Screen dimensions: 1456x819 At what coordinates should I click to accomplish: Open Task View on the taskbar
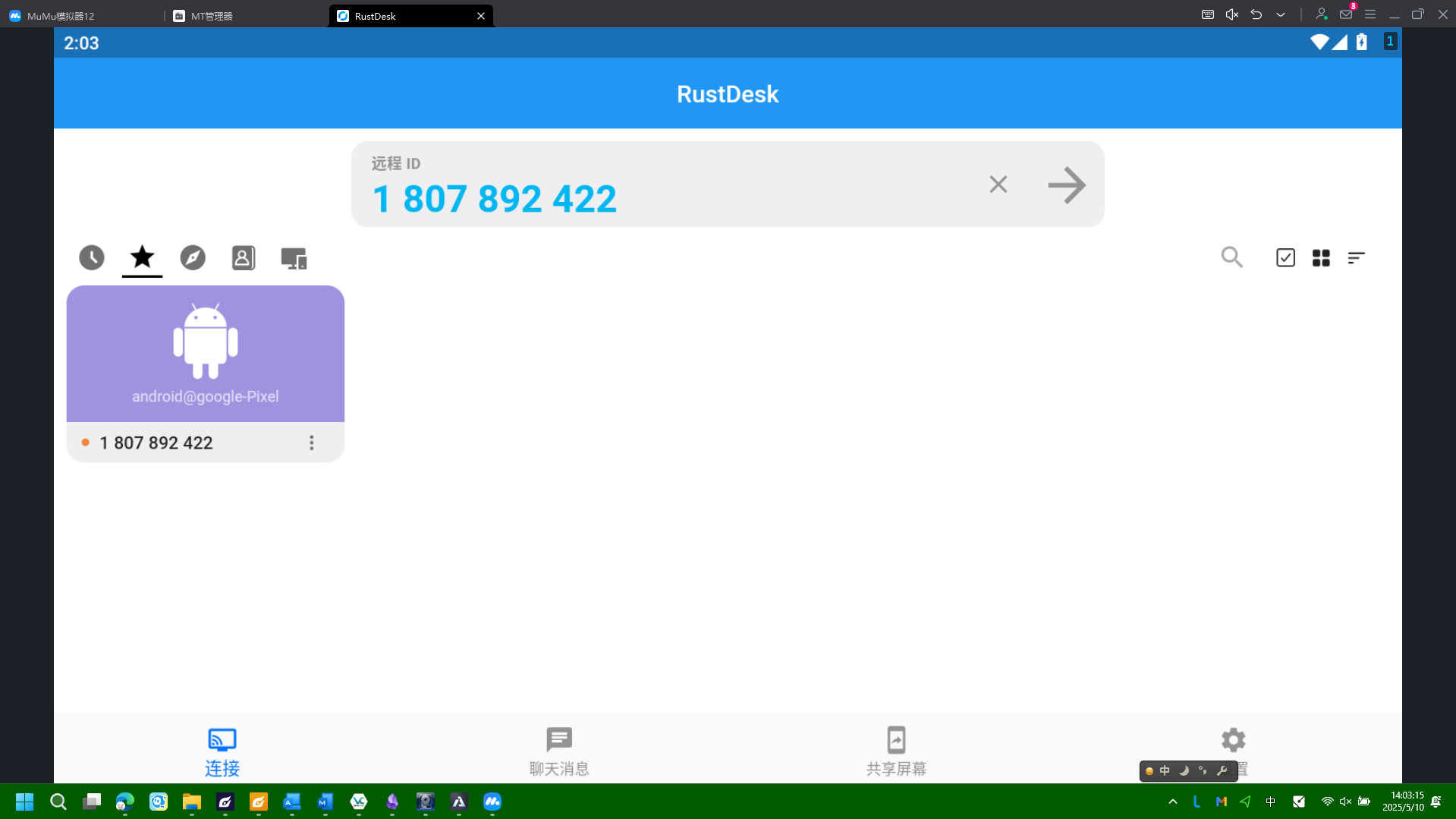pyautogui.click(x=92, y=802)
